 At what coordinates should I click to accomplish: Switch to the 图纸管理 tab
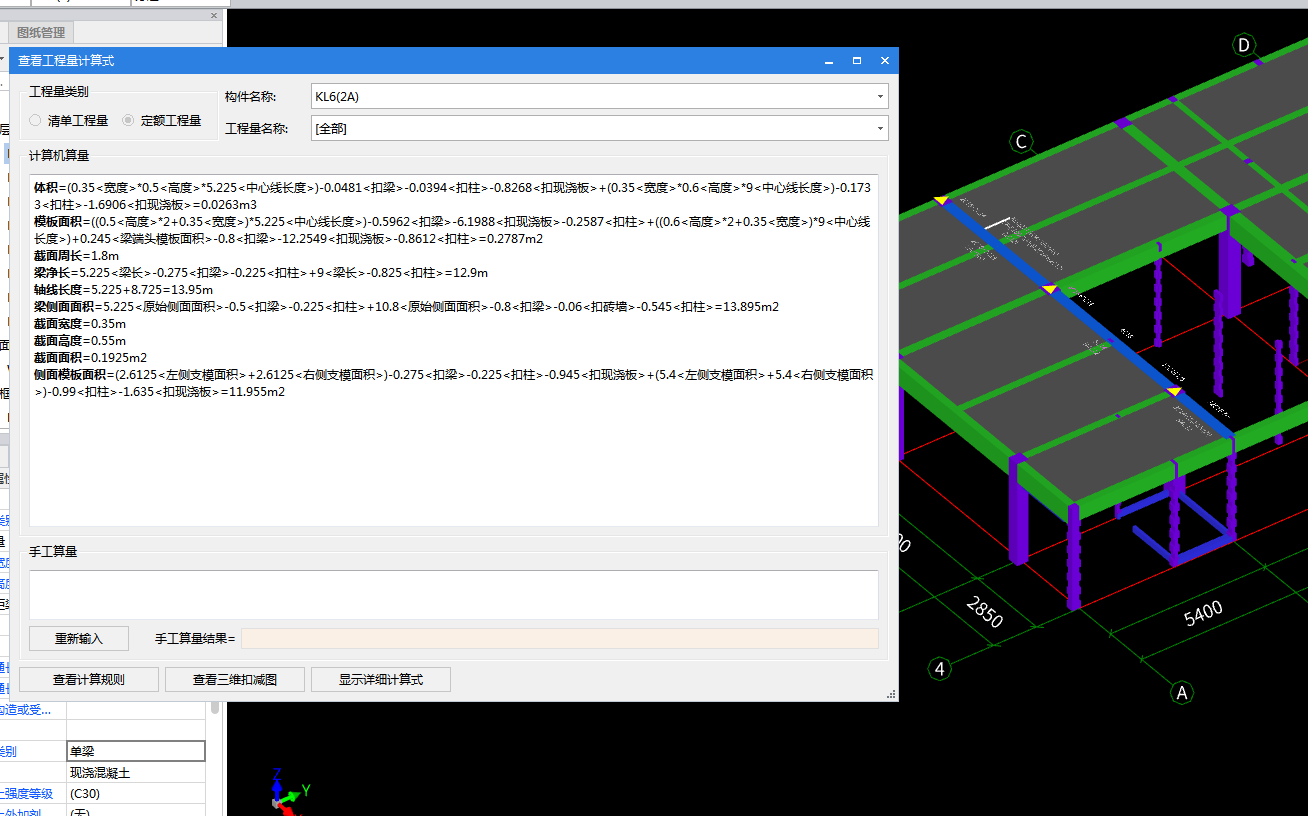[41, 33]
